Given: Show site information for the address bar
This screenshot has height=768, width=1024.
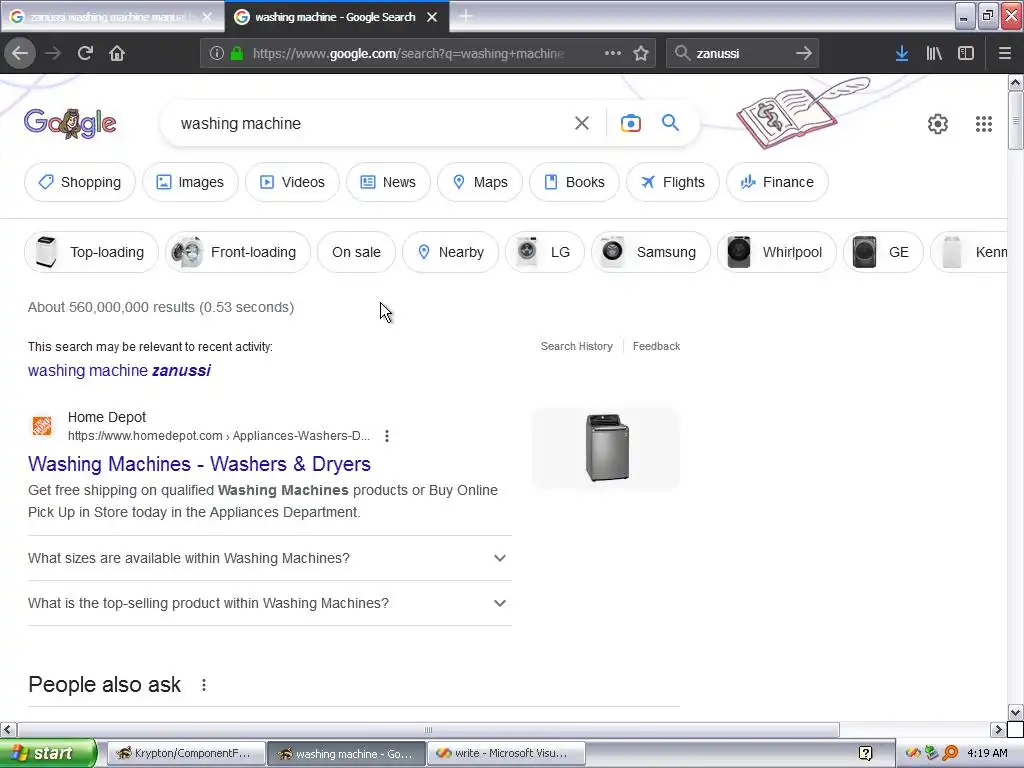Looking at the screenshot, I should coord(217,53).
